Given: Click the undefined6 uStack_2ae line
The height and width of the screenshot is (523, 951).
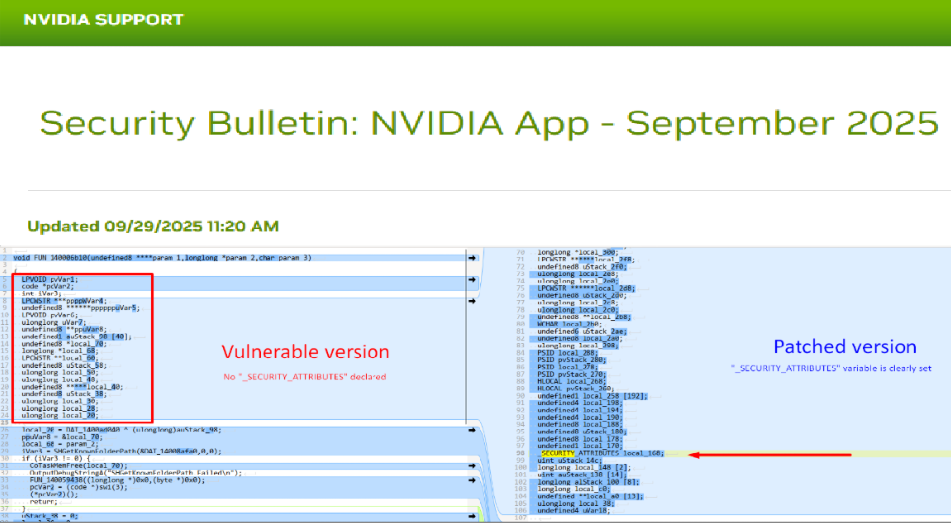Looking at the screenshot, I should tap(582, 331).
